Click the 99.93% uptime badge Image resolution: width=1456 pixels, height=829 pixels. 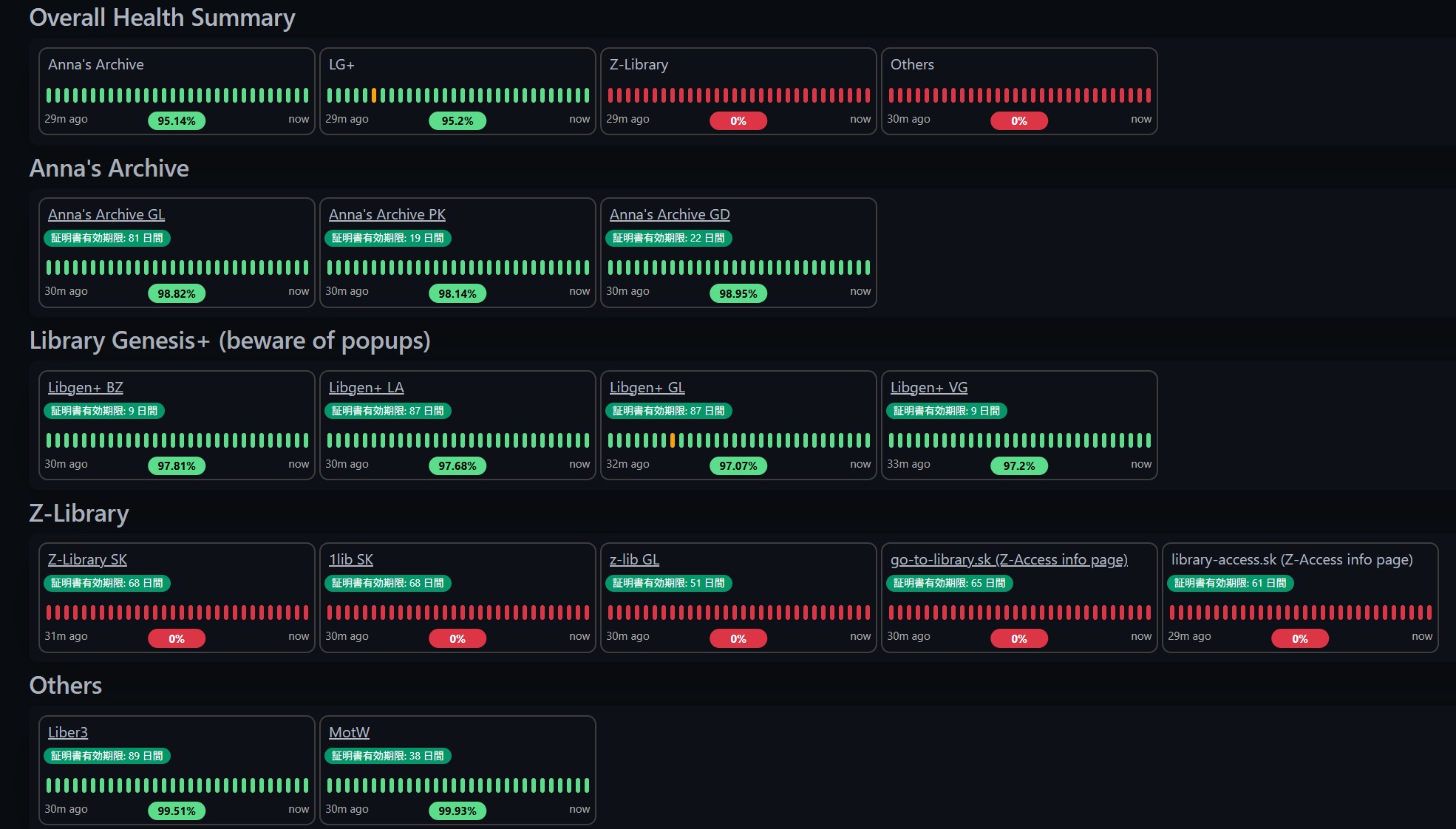coord(457,811)
